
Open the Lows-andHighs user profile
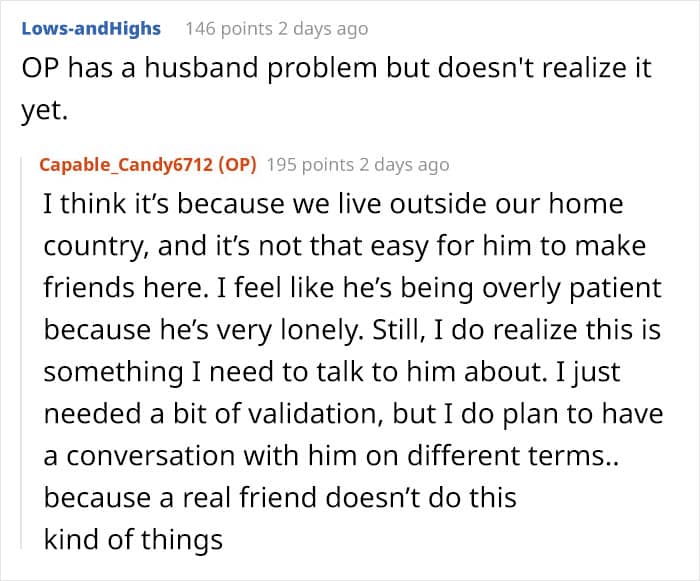[90, 28]
